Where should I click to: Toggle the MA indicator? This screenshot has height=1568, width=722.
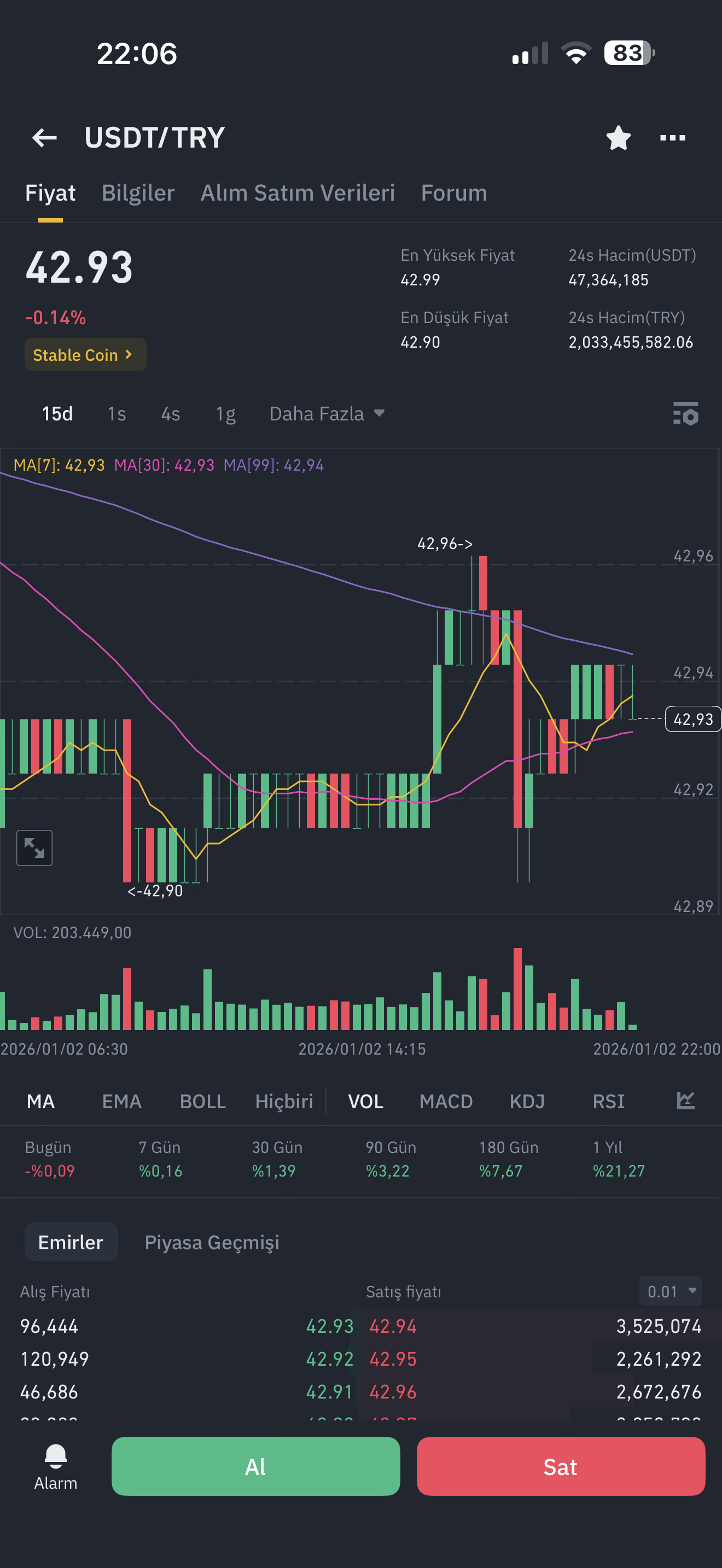pos(41,1101)
